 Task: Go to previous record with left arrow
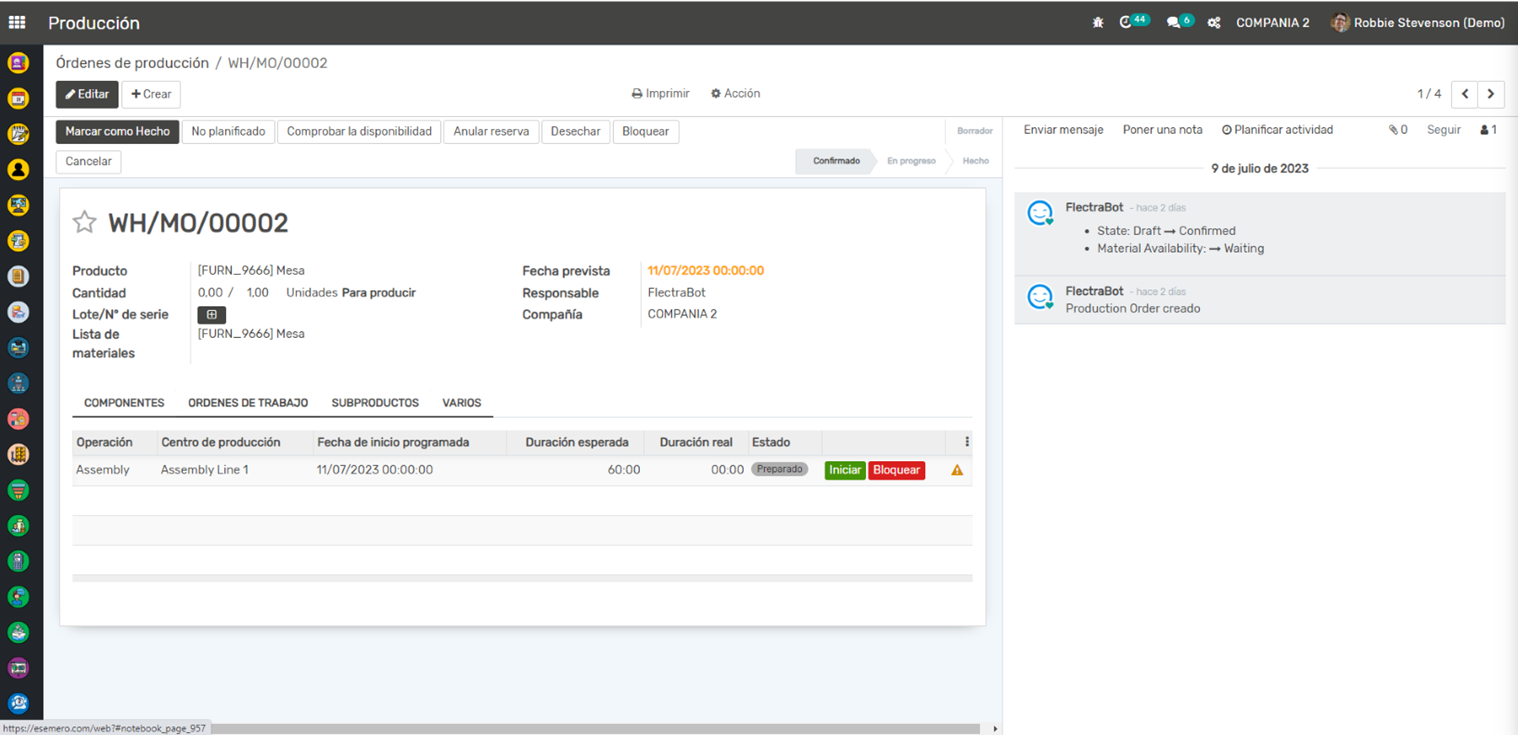[x=1465, y=94]
